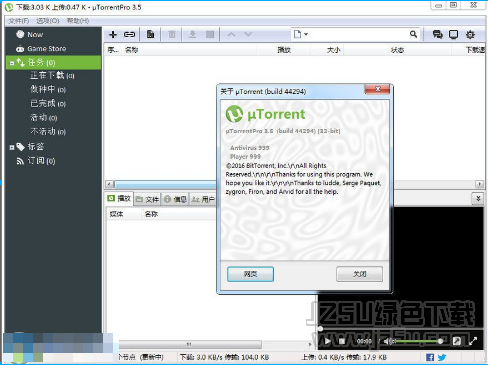488x365 pixels.
Task: Click 下载 speed status bar entry
Action: pyautogui.click(x=224, y=357)
